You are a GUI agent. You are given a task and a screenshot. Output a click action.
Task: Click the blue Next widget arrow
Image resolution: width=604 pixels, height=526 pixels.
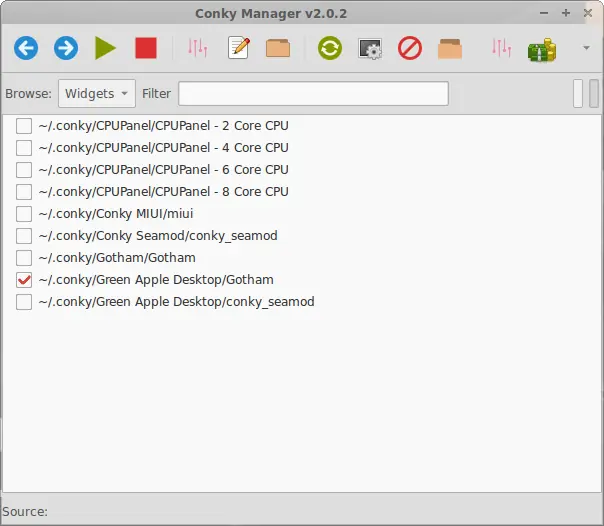(66, 48)
